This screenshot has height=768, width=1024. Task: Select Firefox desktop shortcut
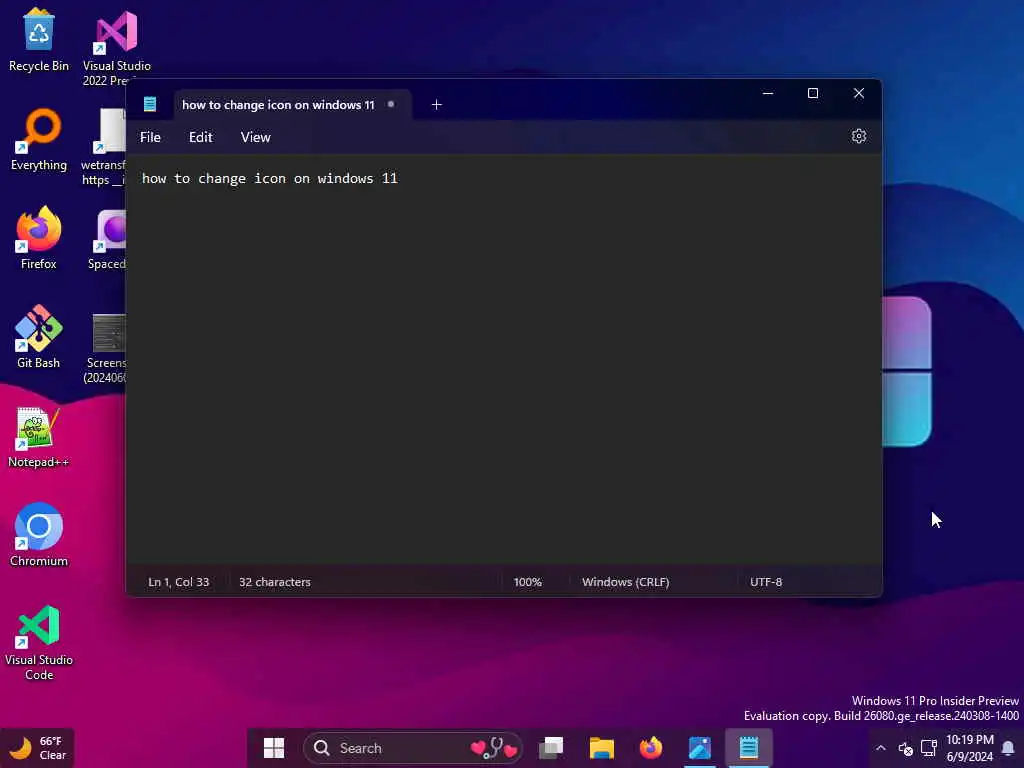pos(39,238)
